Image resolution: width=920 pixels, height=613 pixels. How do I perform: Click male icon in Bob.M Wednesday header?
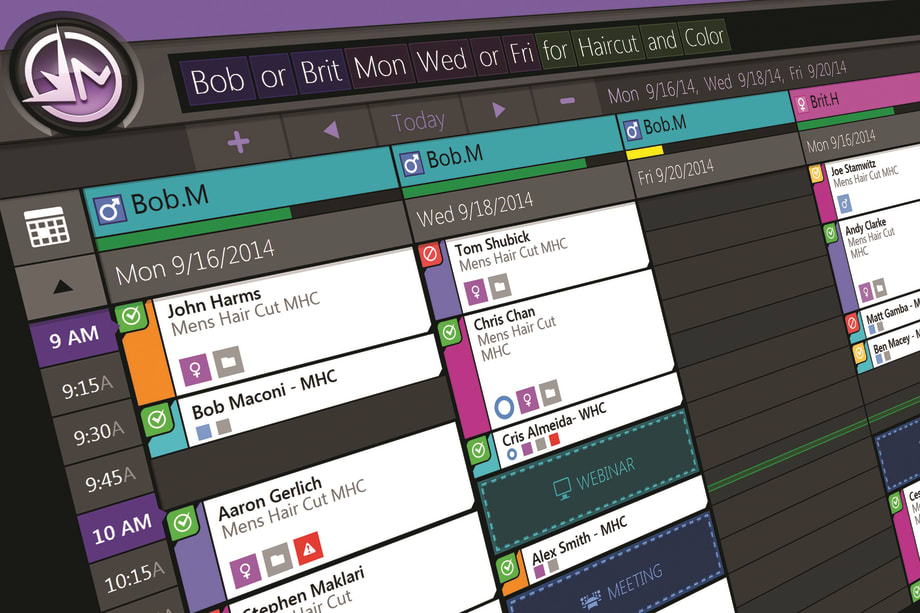411,164
